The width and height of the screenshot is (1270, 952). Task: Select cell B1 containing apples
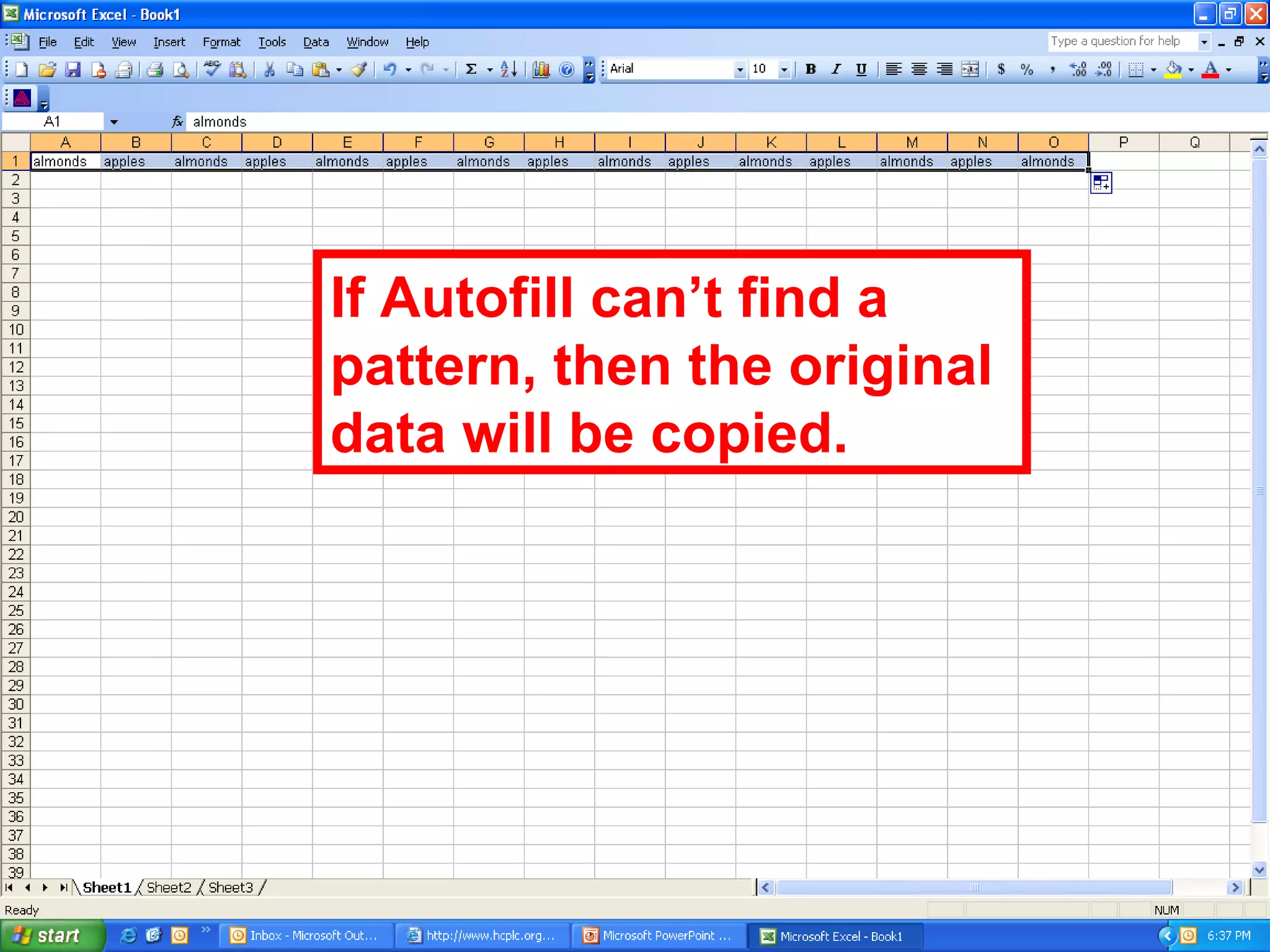click(136, 162)
